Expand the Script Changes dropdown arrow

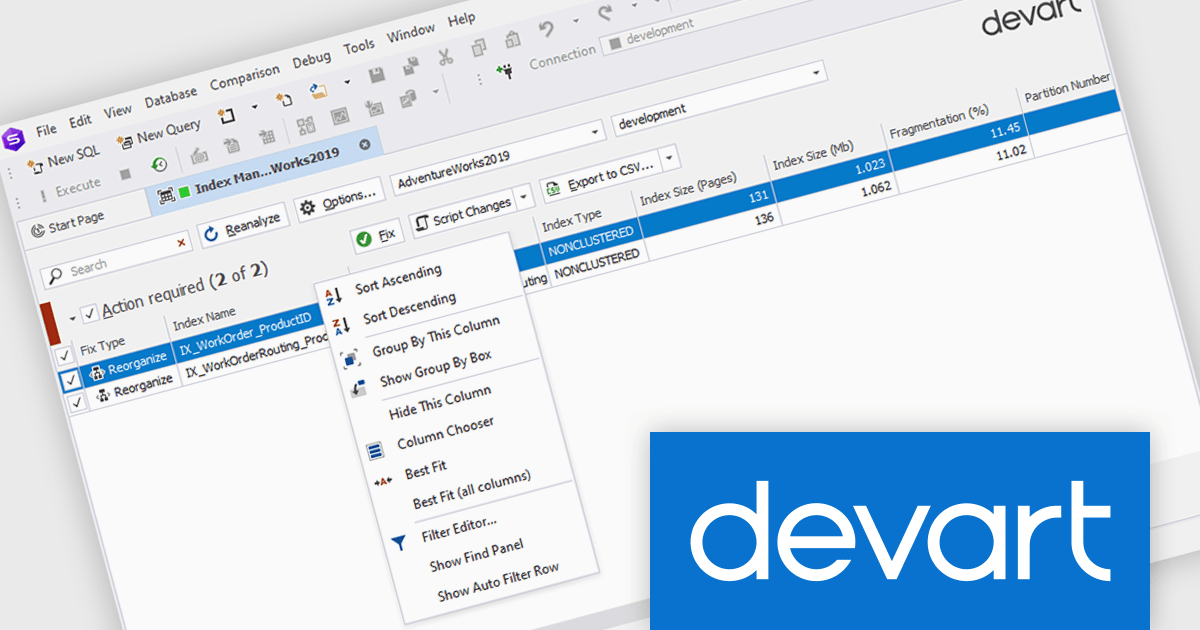tap(522, 197)
